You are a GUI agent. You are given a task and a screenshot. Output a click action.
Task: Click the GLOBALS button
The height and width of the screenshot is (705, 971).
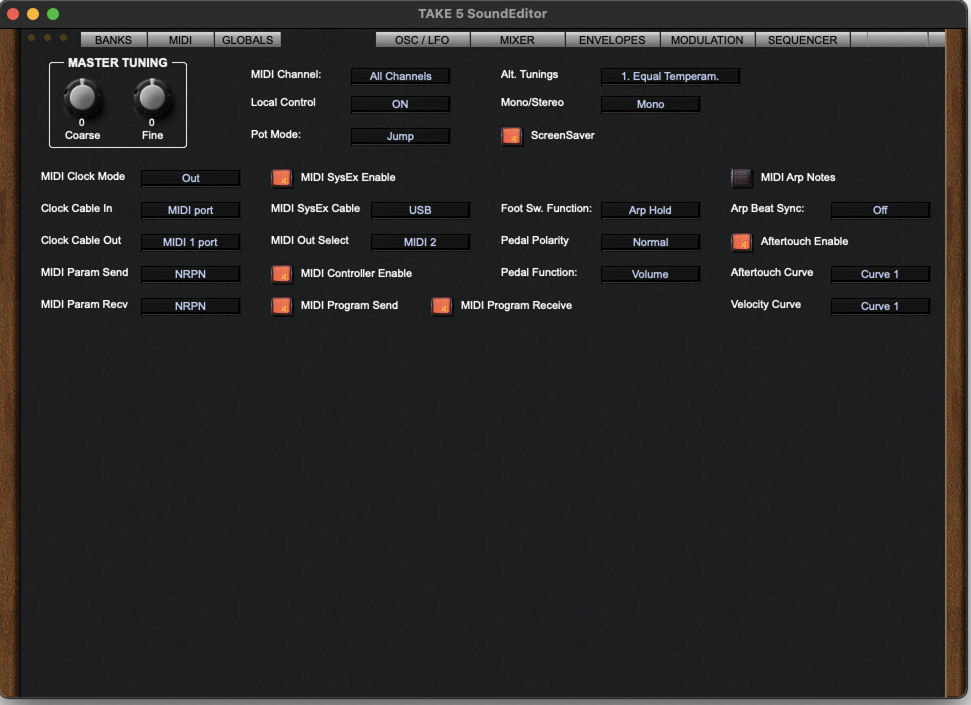[247, 40]
